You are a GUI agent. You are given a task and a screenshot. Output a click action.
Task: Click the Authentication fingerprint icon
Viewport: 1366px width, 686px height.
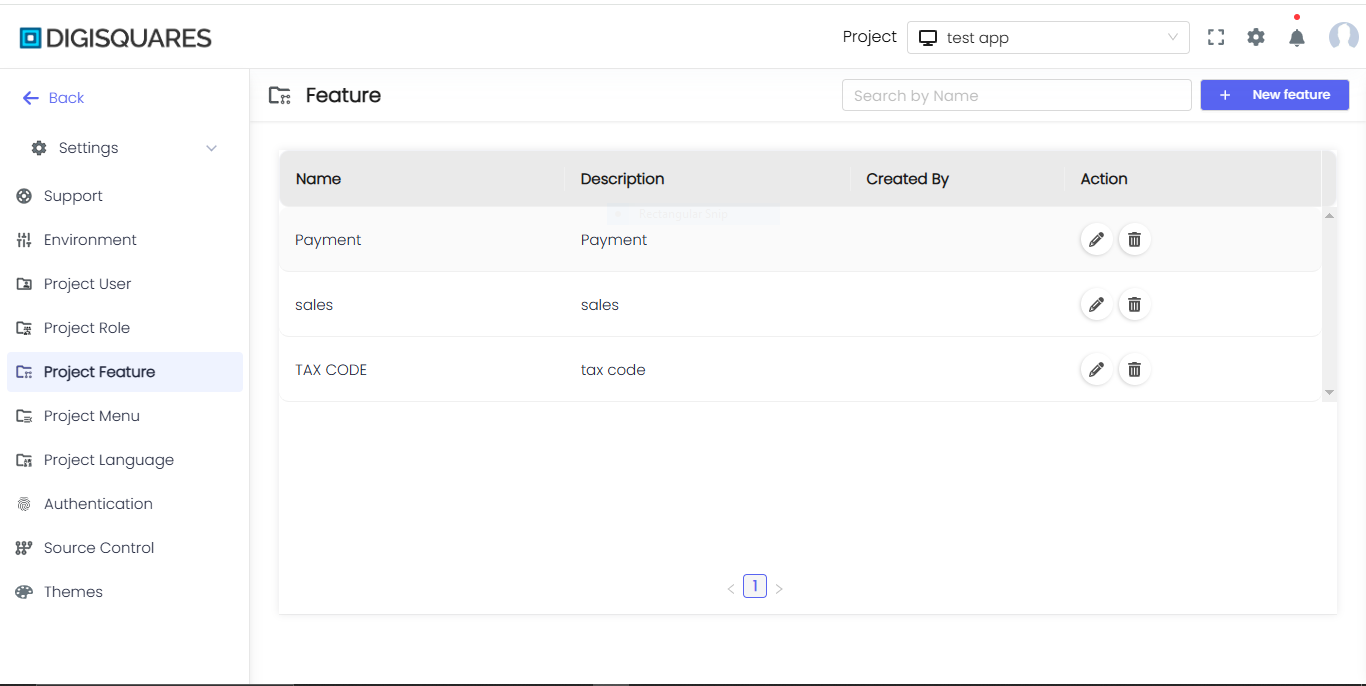click(x=24, y=504)
